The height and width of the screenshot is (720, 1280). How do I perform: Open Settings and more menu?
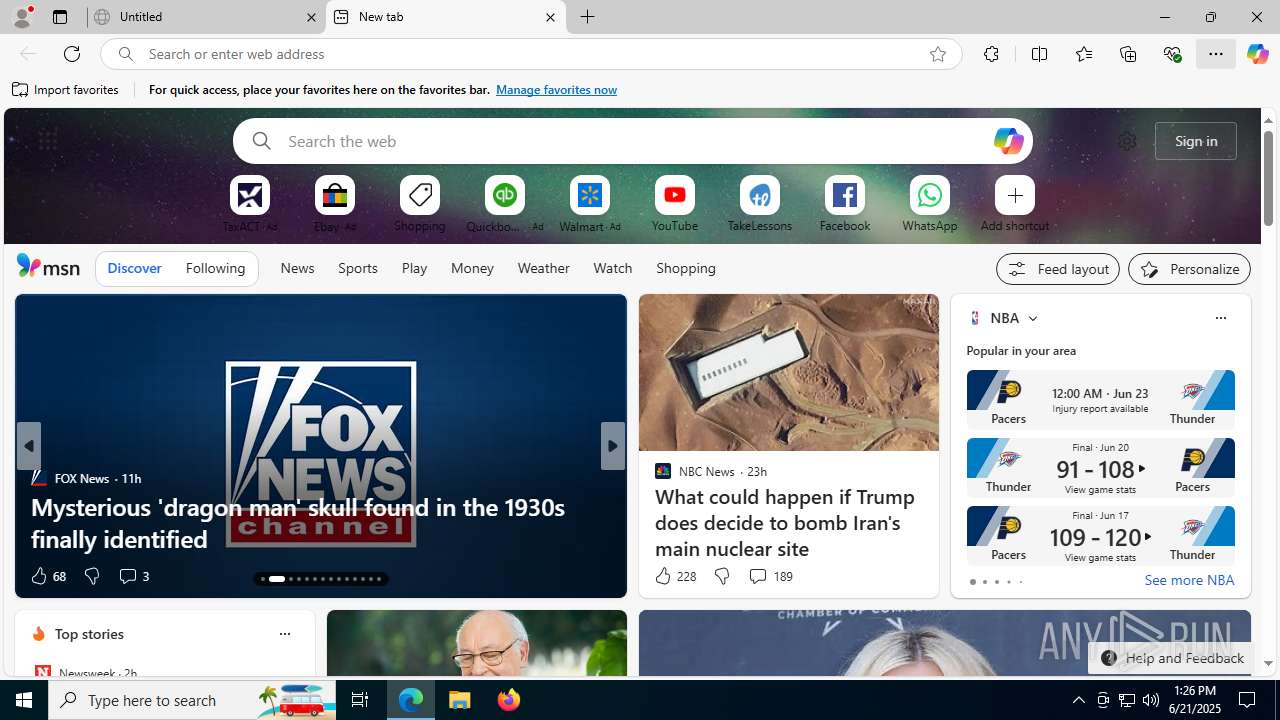(1216, 54)
